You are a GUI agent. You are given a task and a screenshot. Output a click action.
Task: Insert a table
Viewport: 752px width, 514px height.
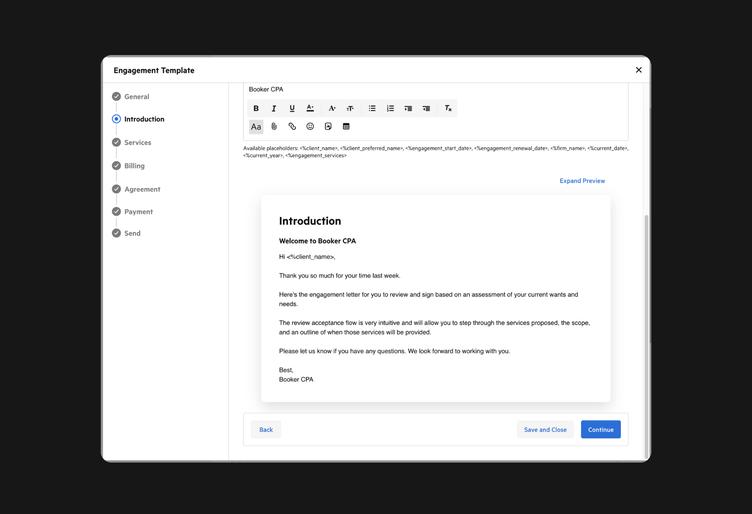coord(346,127)
